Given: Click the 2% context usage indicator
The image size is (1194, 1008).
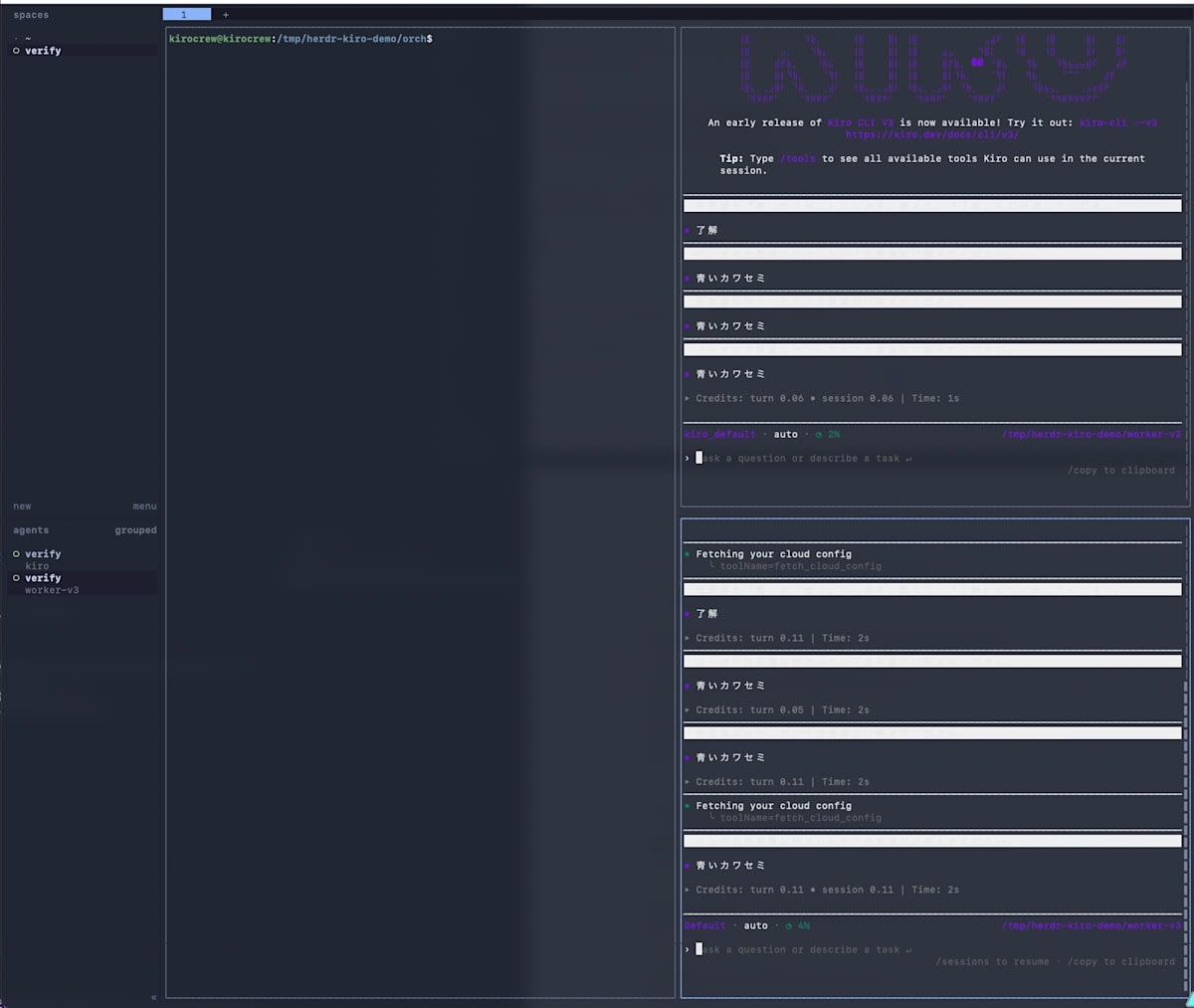Looking at the screenshot, I should tap(828, 435).
